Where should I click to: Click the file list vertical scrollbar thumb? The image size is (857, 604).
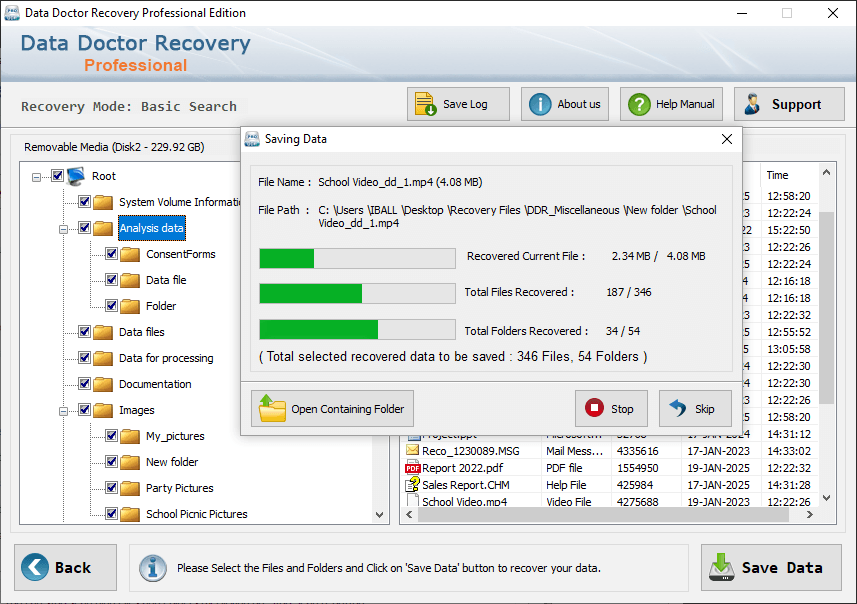click(x=826, y=308)
